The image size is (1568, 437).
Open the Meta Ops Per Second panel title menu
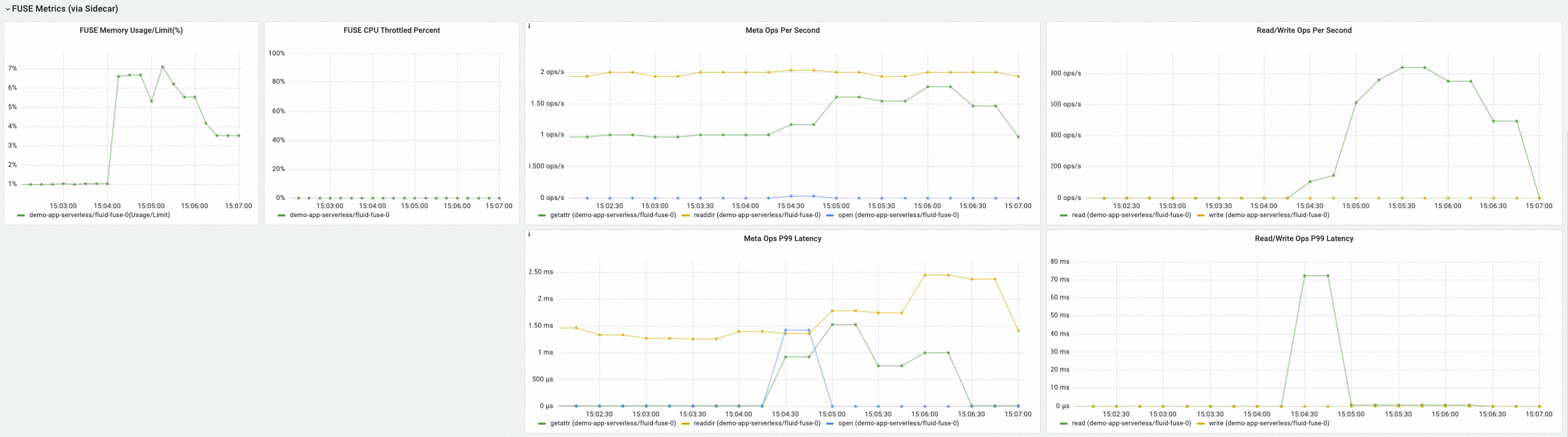pos(782,30)
